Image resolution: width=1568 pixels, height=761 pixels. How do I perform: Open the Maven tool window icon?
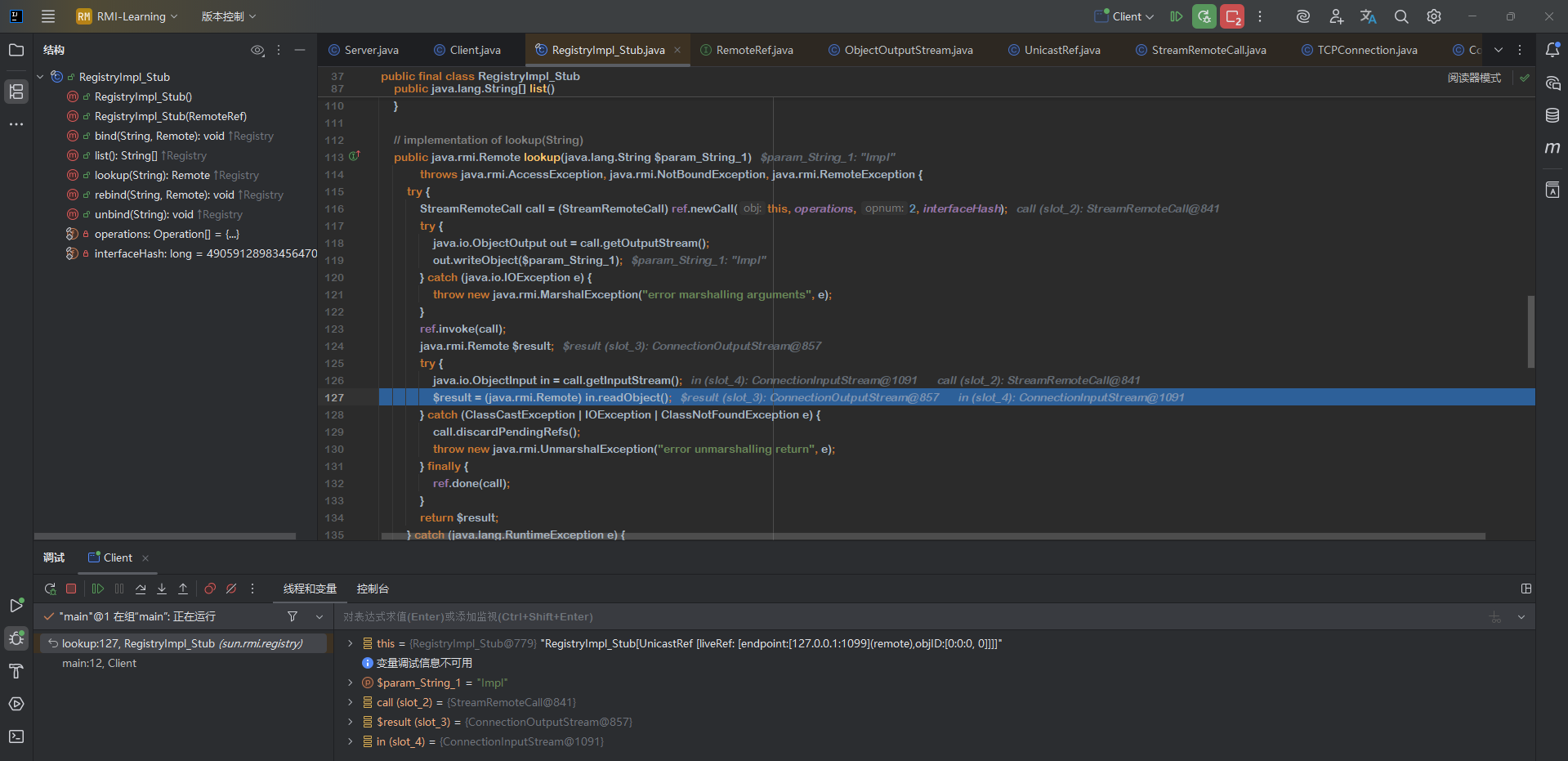[x=1552, y=148]
